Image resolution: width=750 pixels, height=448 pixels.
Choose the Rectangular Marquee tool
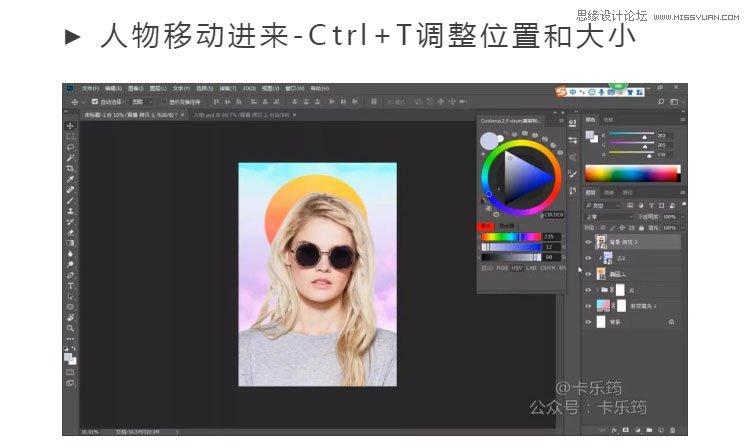pyautogui.click(x=70, y=137)
